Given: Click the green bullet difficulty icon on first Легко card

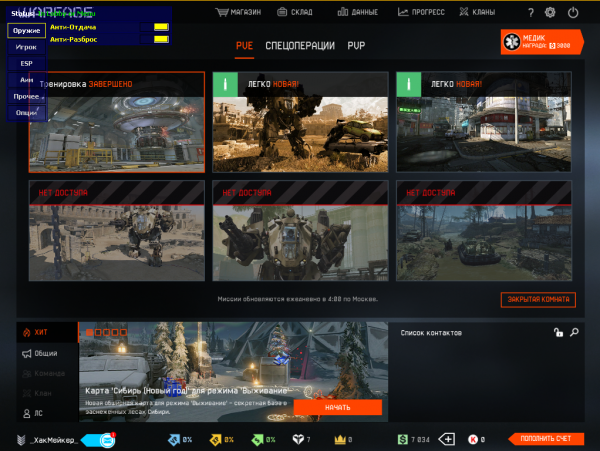Looking at the screenshot, I should pyautogui.click(x=225, y=84).
